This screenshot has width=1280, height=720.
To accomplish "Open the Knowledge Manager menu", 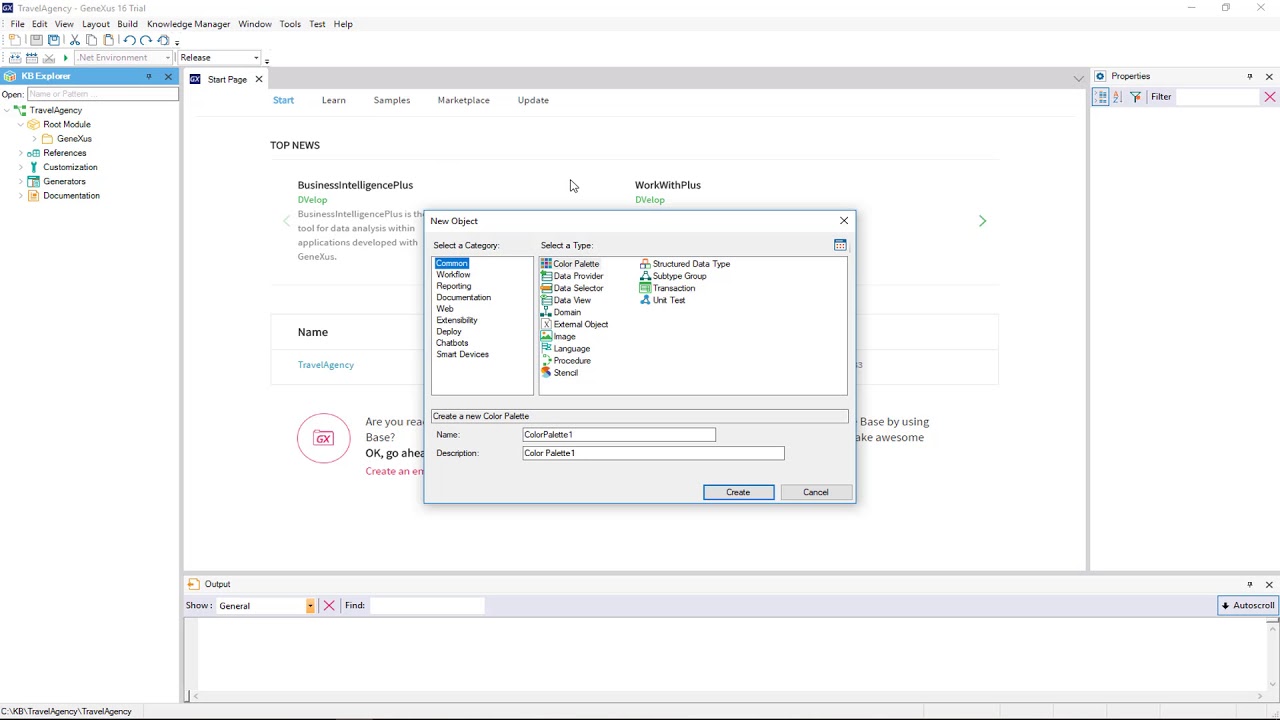I will click(188, 24).
